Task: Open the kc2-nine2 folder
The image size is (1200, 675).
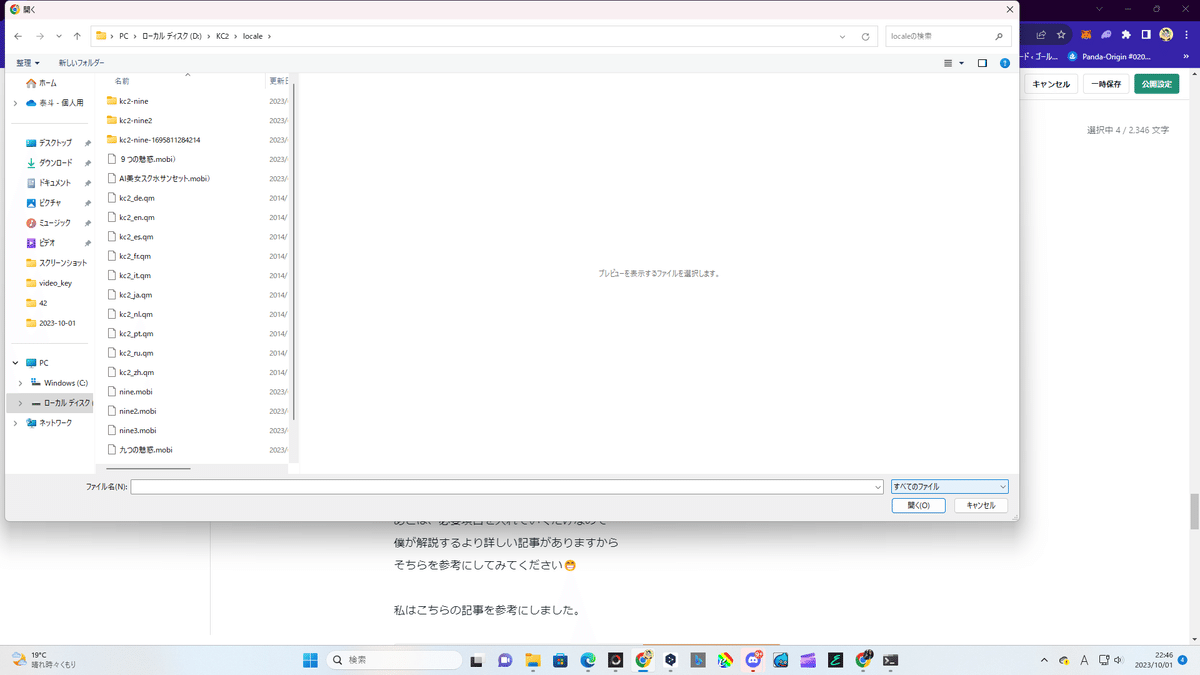Action: 135,120
